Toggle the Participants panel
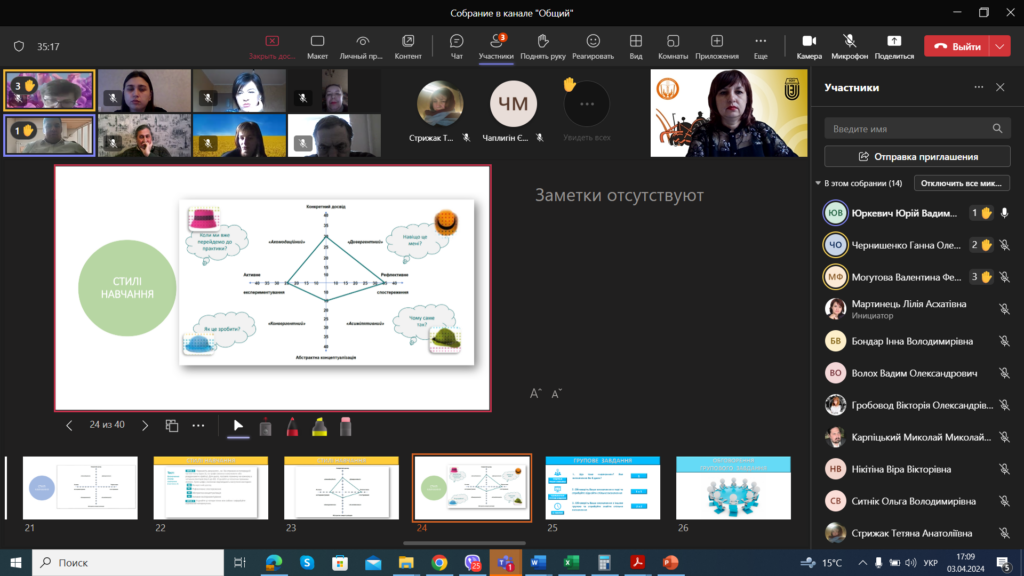 pos(496,46)
